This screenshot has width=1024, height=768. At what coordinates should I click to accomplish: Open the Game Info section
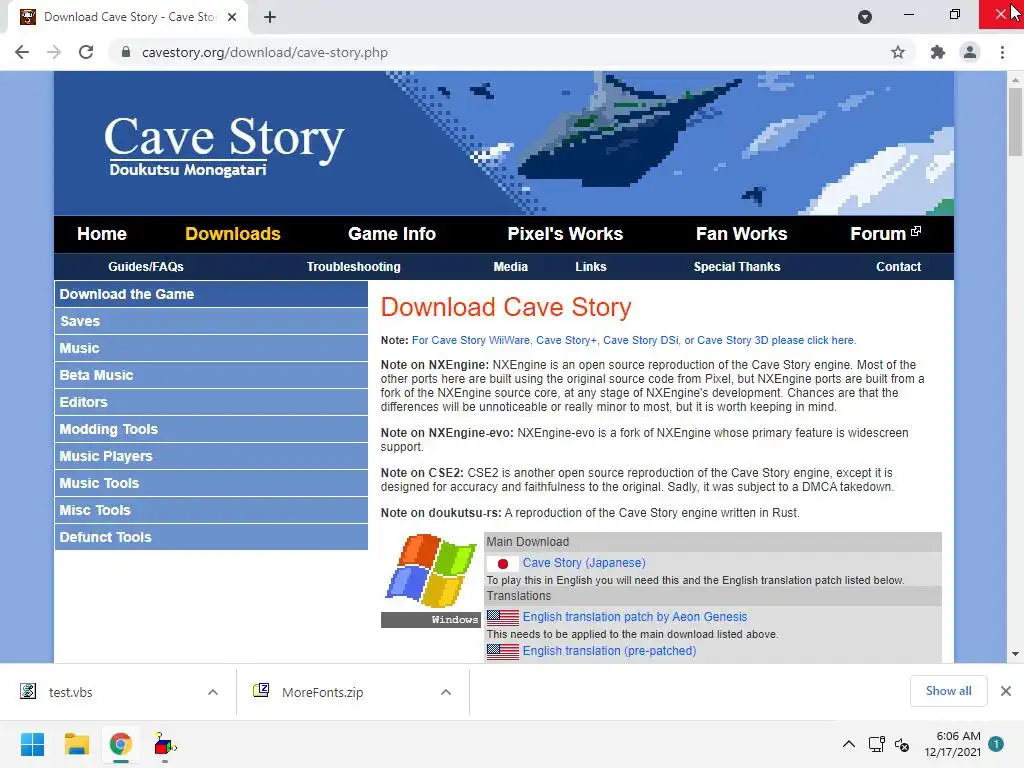[392, 234]
